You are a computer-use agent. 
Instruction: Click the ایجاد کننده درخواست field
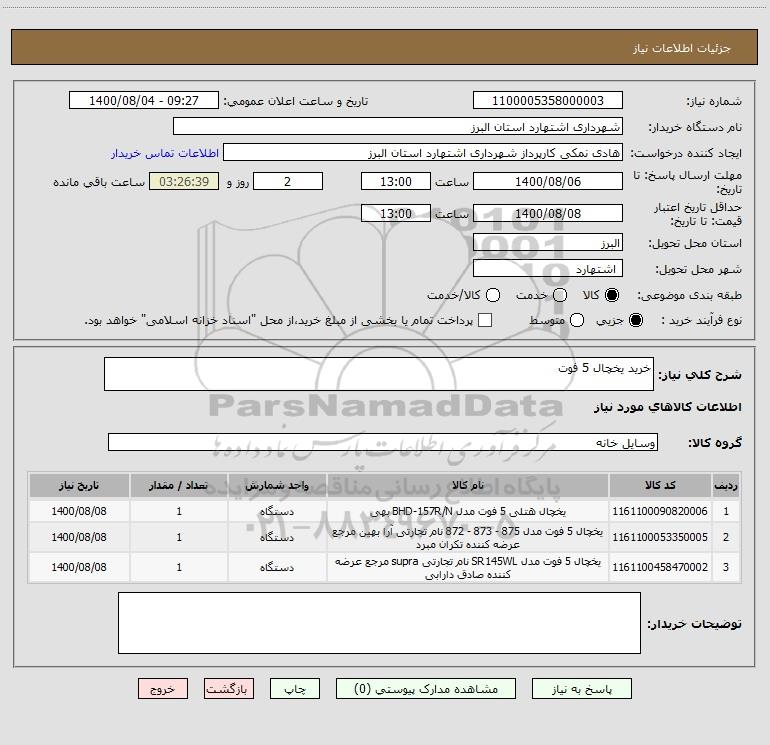coord(423,153)
